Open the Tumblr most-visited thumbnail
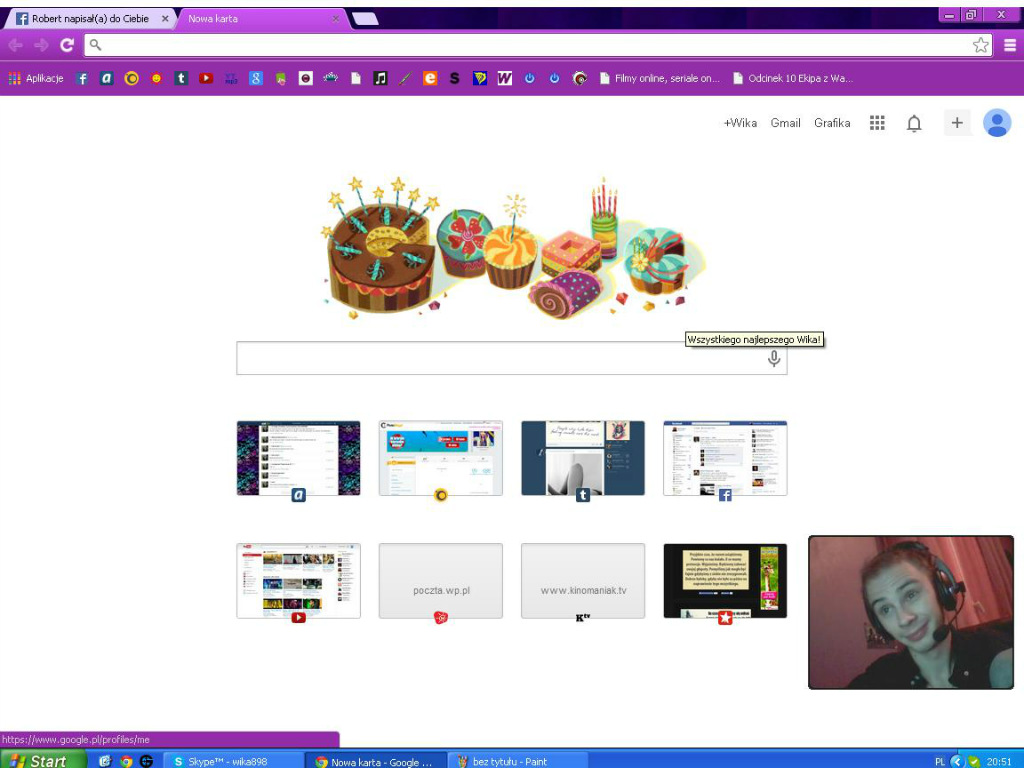Screen dimensions: 1024x768 pyautogui.click(x=583, y=458)
